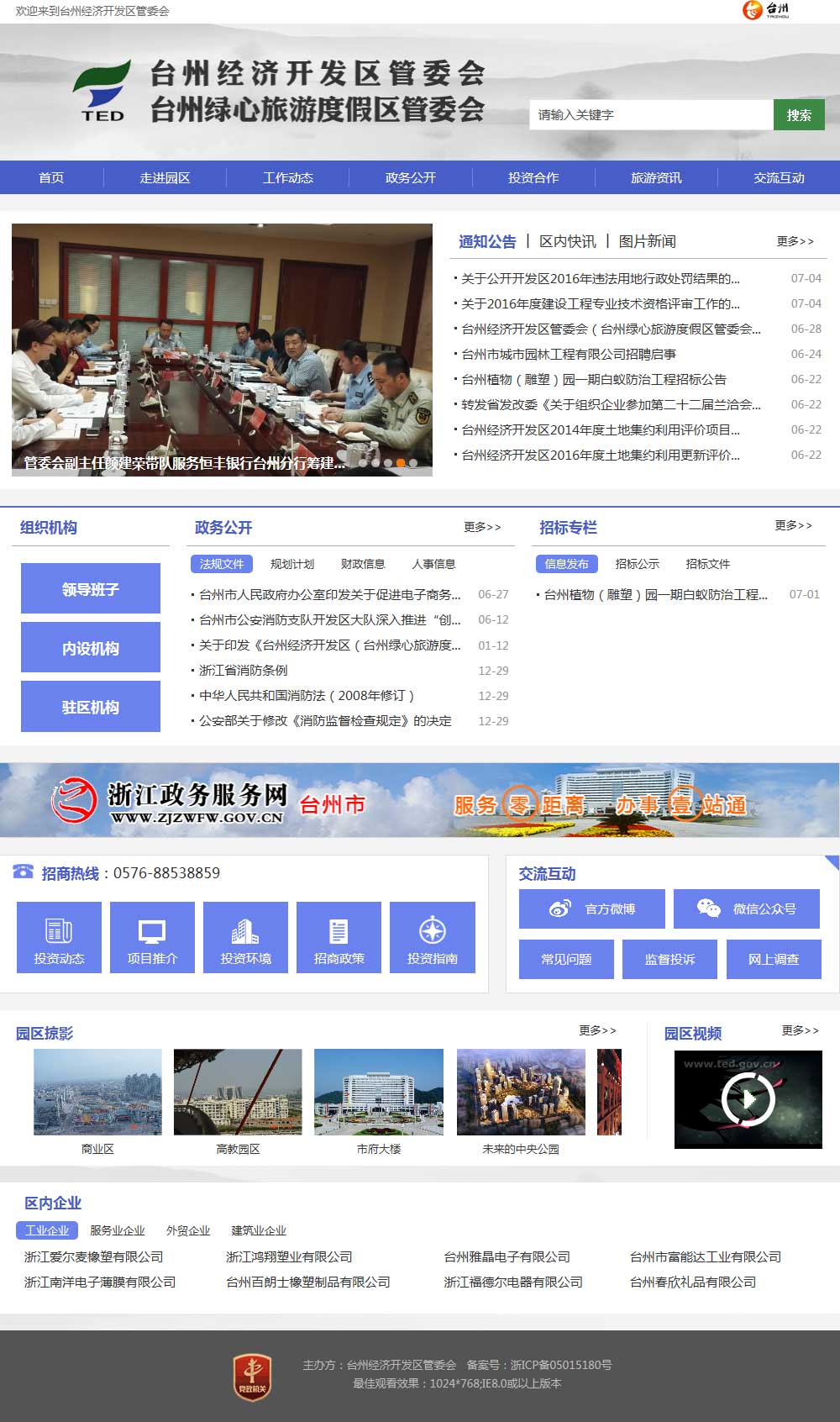Expand 更多>> beside 通知公告 news

point(795,241)
